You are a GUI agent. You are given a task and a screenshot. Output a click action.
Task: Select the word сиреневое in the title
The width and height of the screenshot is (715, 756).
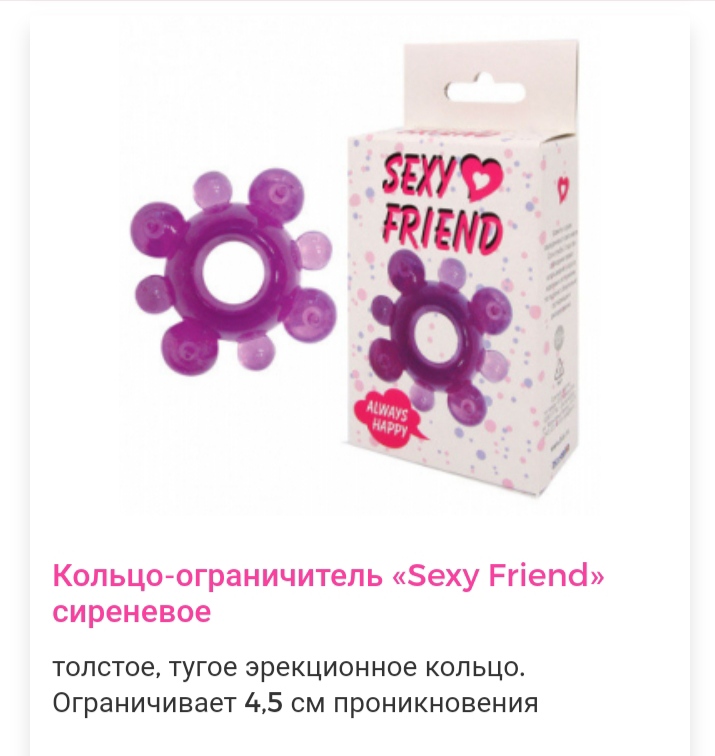coord(132,611)
